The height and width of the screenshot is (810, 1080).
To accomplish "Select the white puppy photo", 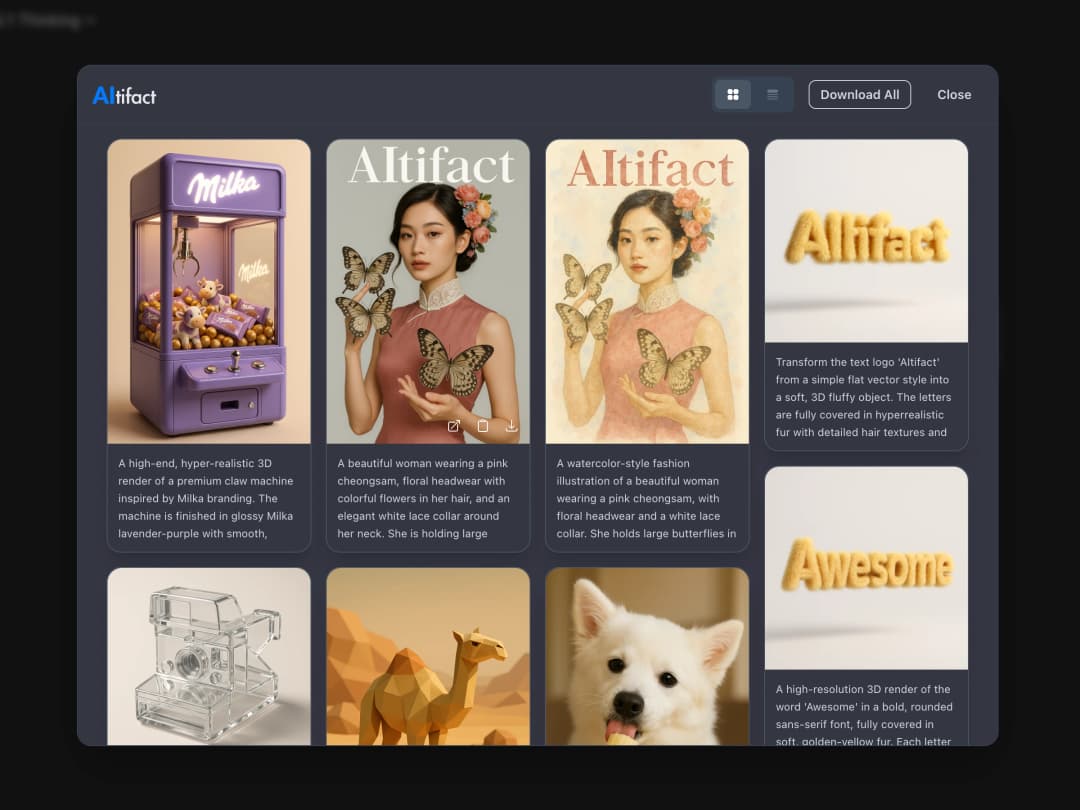I will click(647, 656).
